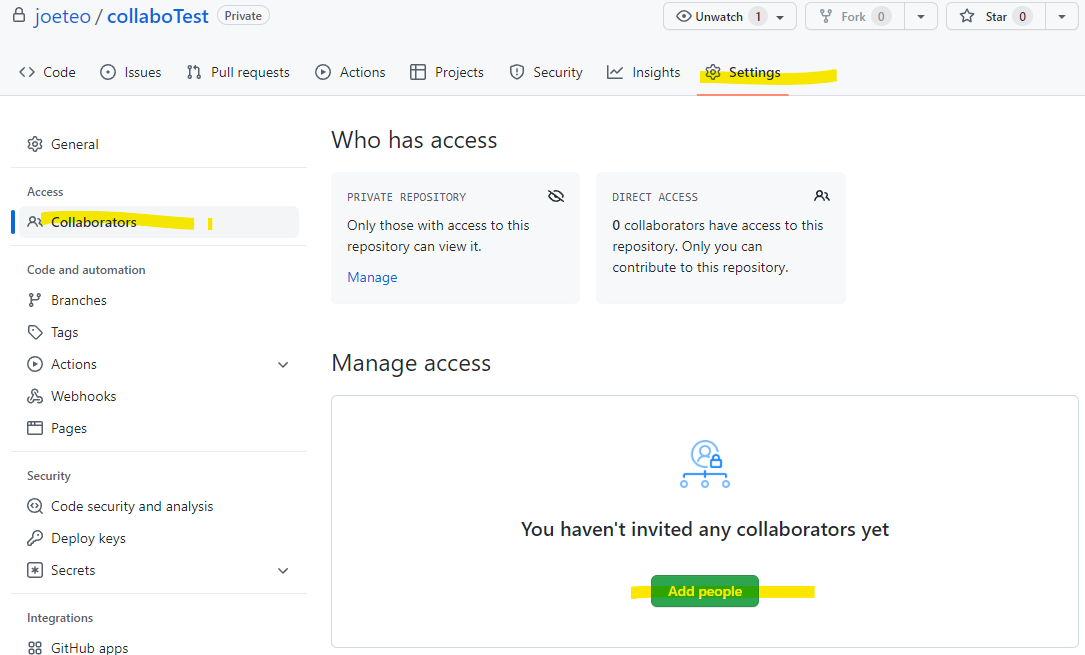Click the lock icon beside joeteo
Image resolution: width=1085 pixels, height=655 pixels.
[19, 15]
